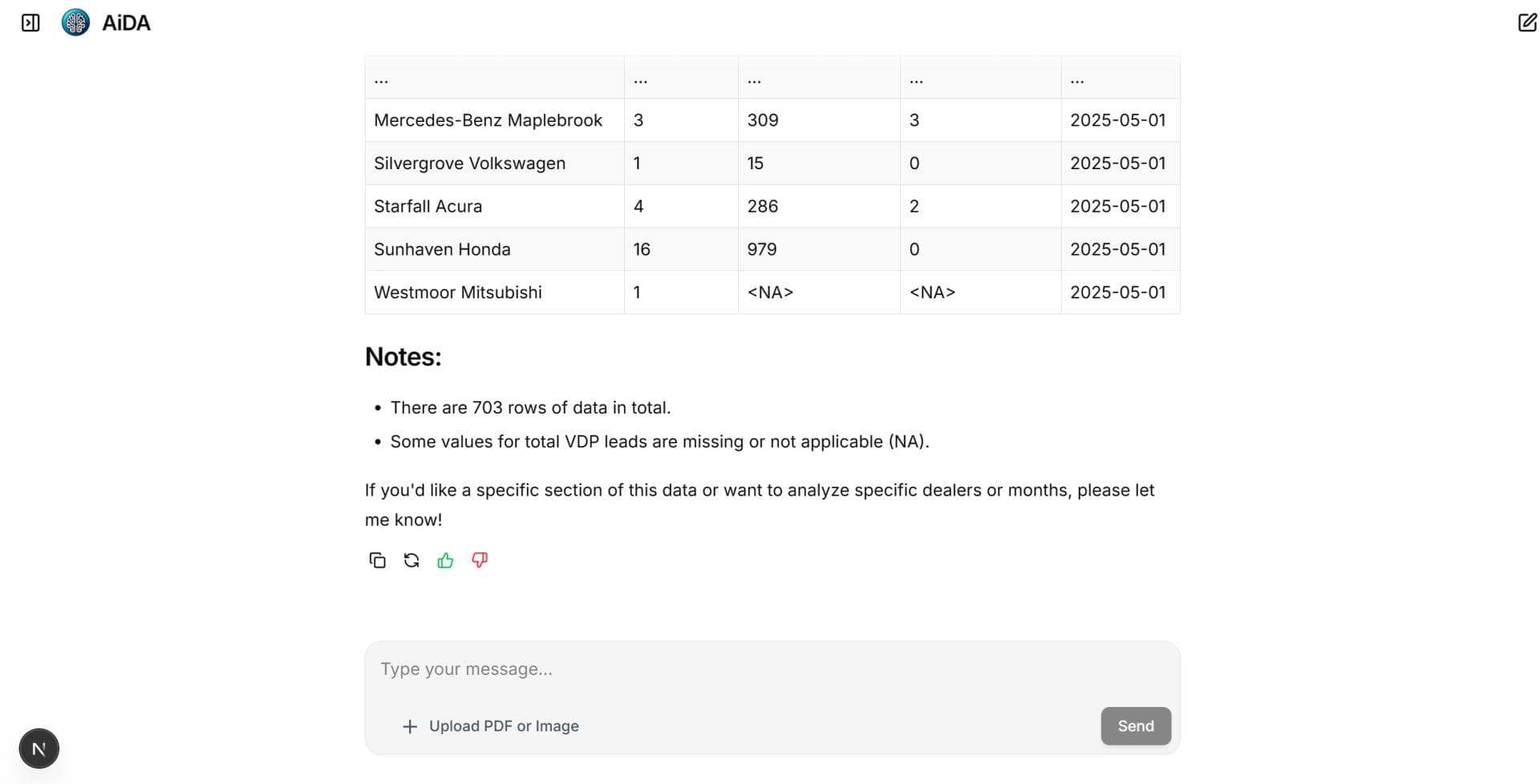Click the value 15 in Silvergrove row
1540x784 pixels.
coord(756,164)
